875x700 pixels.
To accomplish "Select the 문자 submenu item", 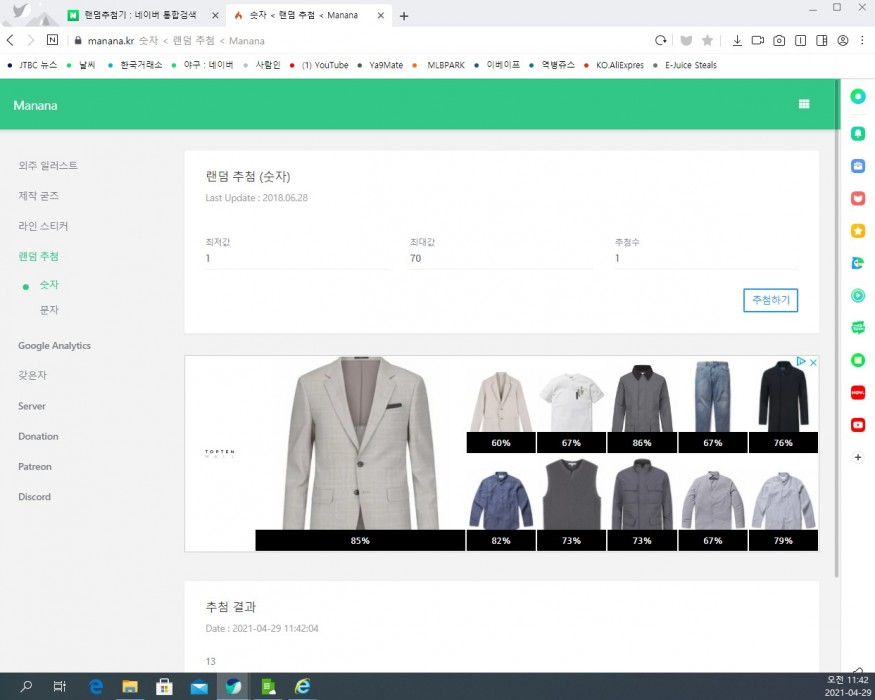I will click(x=49, y=309).
